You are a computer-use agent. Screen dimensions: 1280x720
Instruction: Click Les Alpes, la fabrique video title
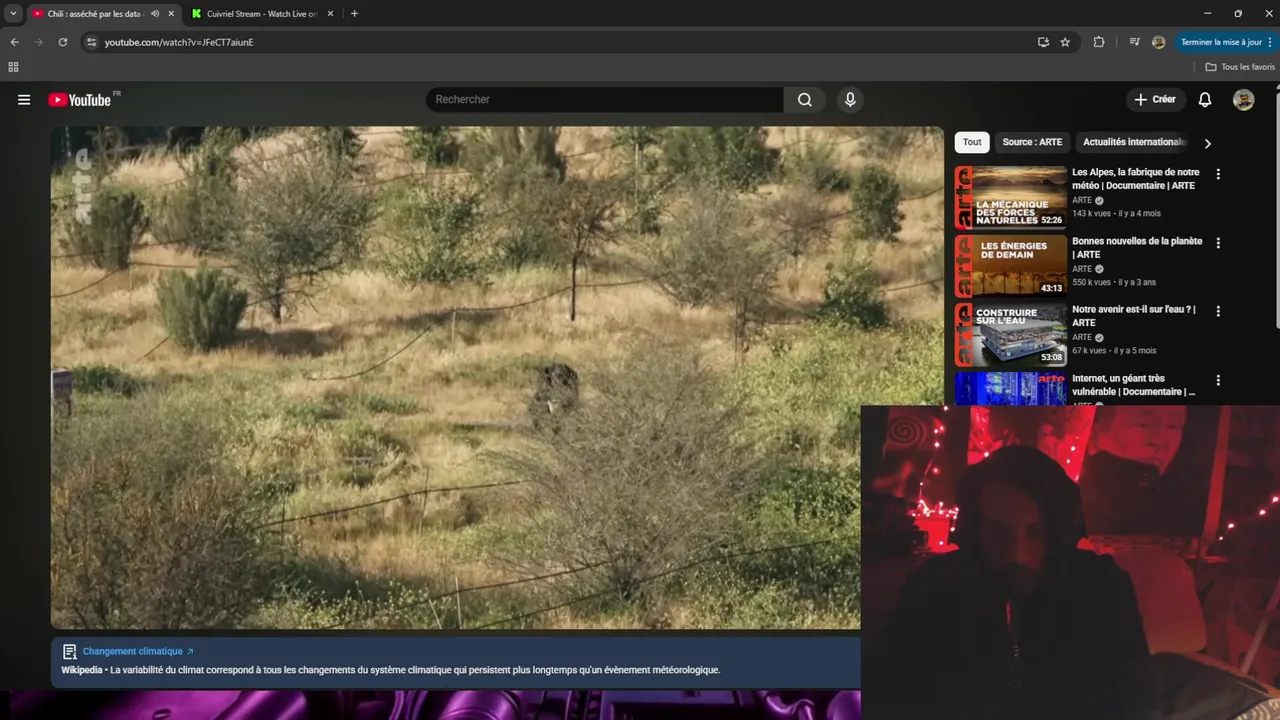tap(1136, 179)
